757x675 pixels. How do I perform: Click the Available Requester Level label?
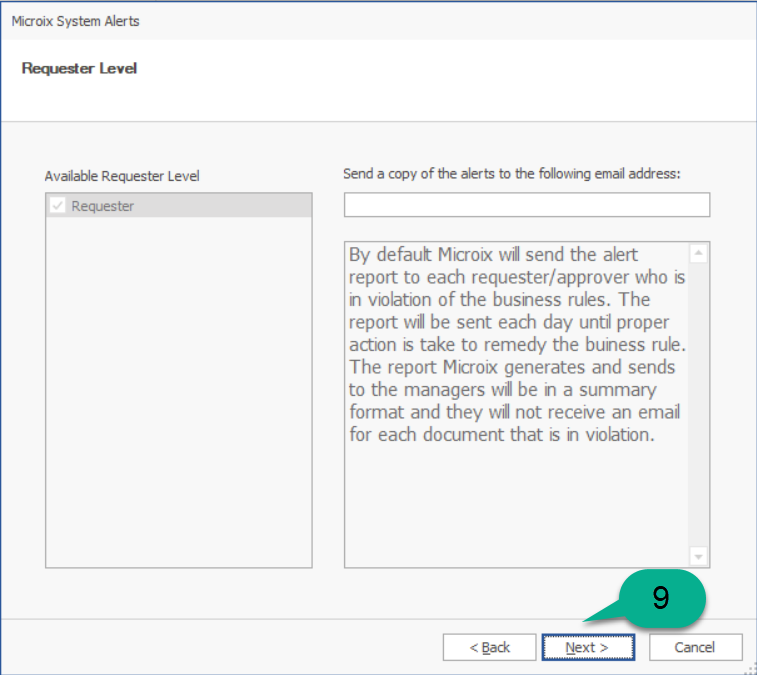122,176
